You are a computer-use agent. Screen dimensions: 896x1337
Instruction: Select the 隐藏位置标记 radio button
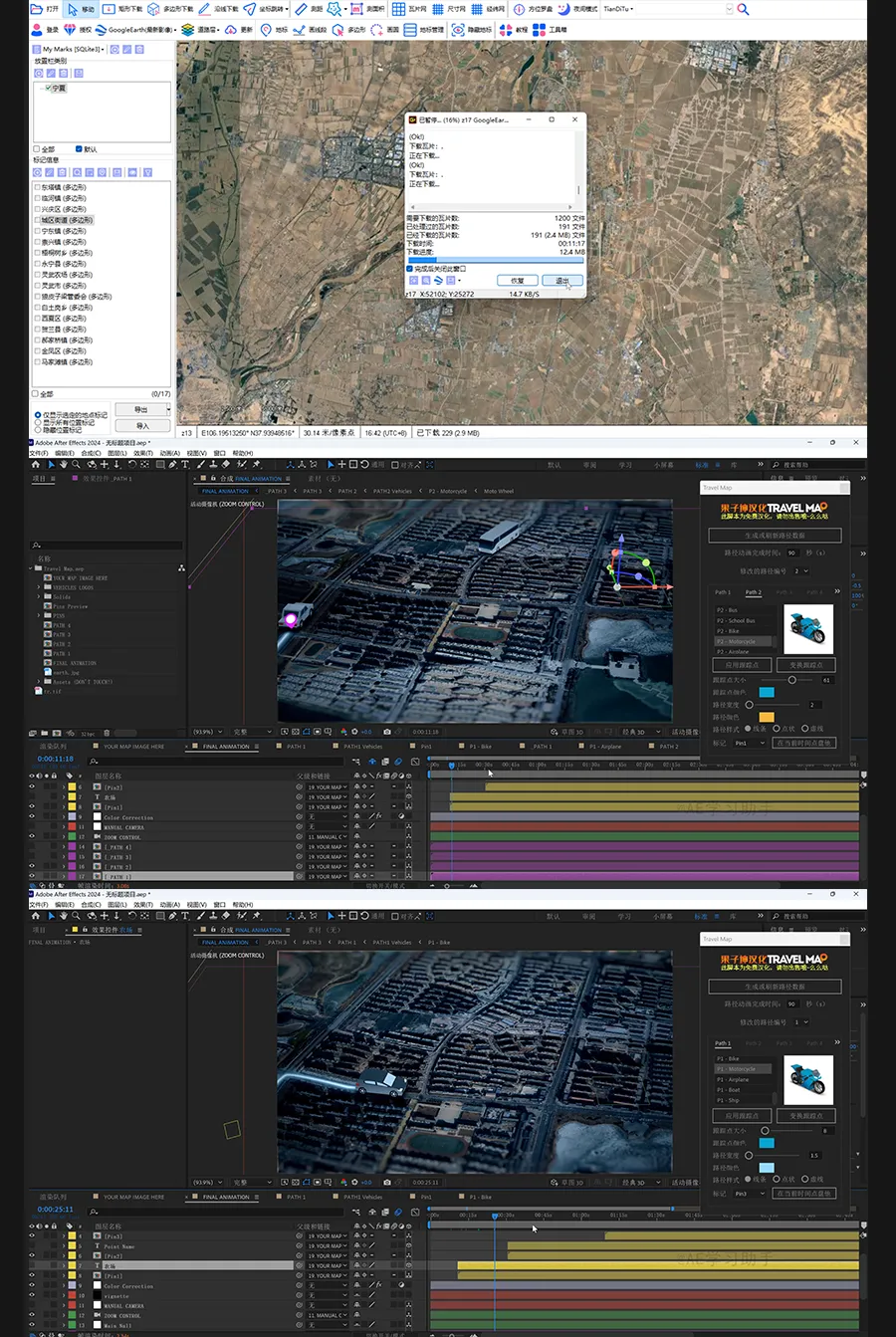pyautogui.click(x=38, y=430)
